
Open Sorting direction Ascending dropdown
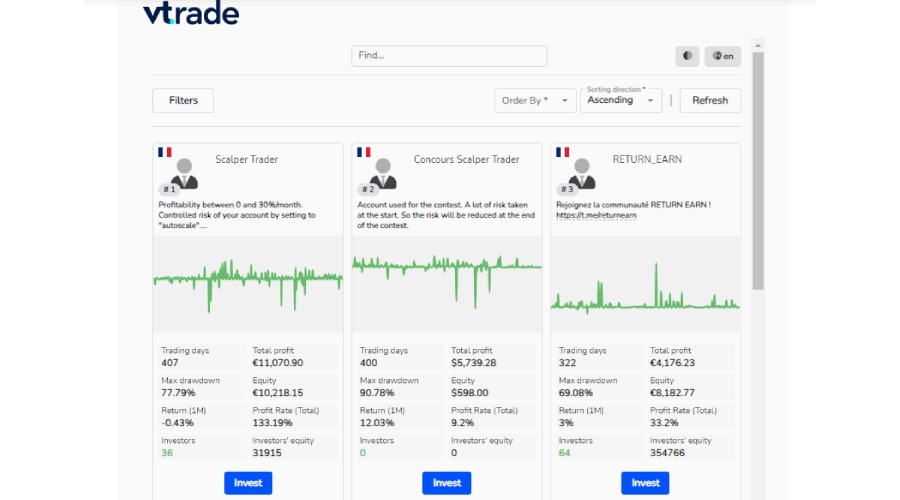(622, 100)
